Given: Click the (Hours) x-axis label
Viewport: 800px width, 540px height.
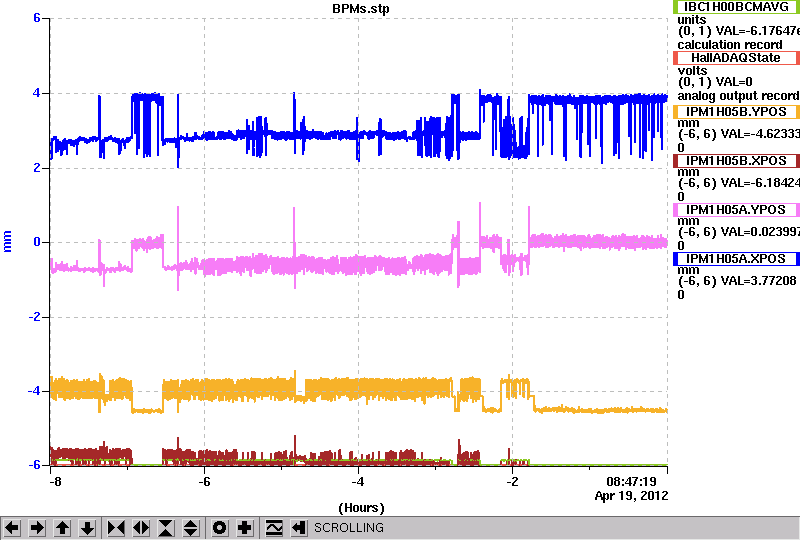Looking at the screenshot, I should click(x=361, y=508).
